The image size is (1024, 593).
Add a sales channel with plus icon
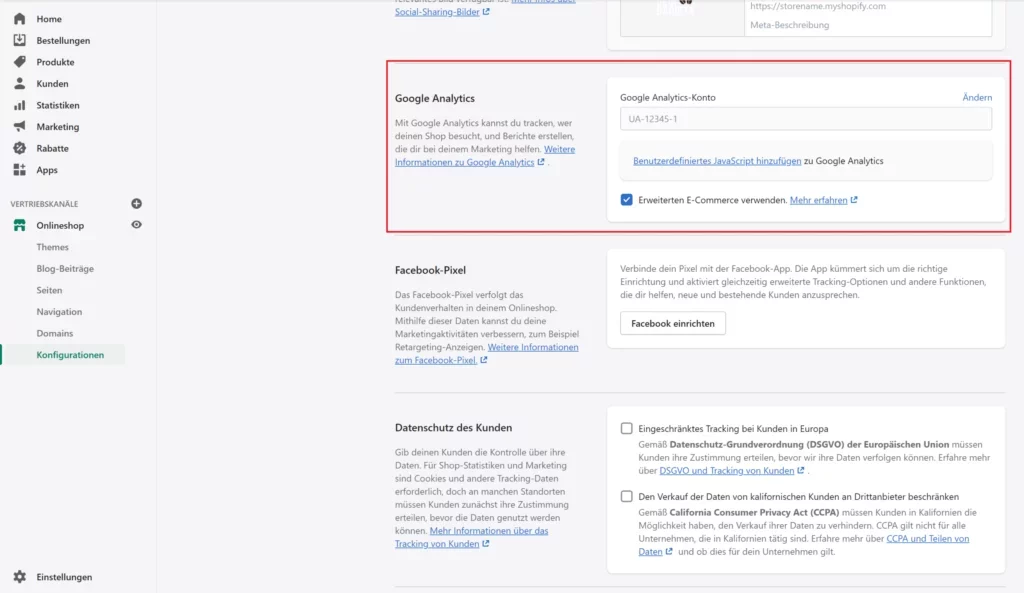click(136, 204)
